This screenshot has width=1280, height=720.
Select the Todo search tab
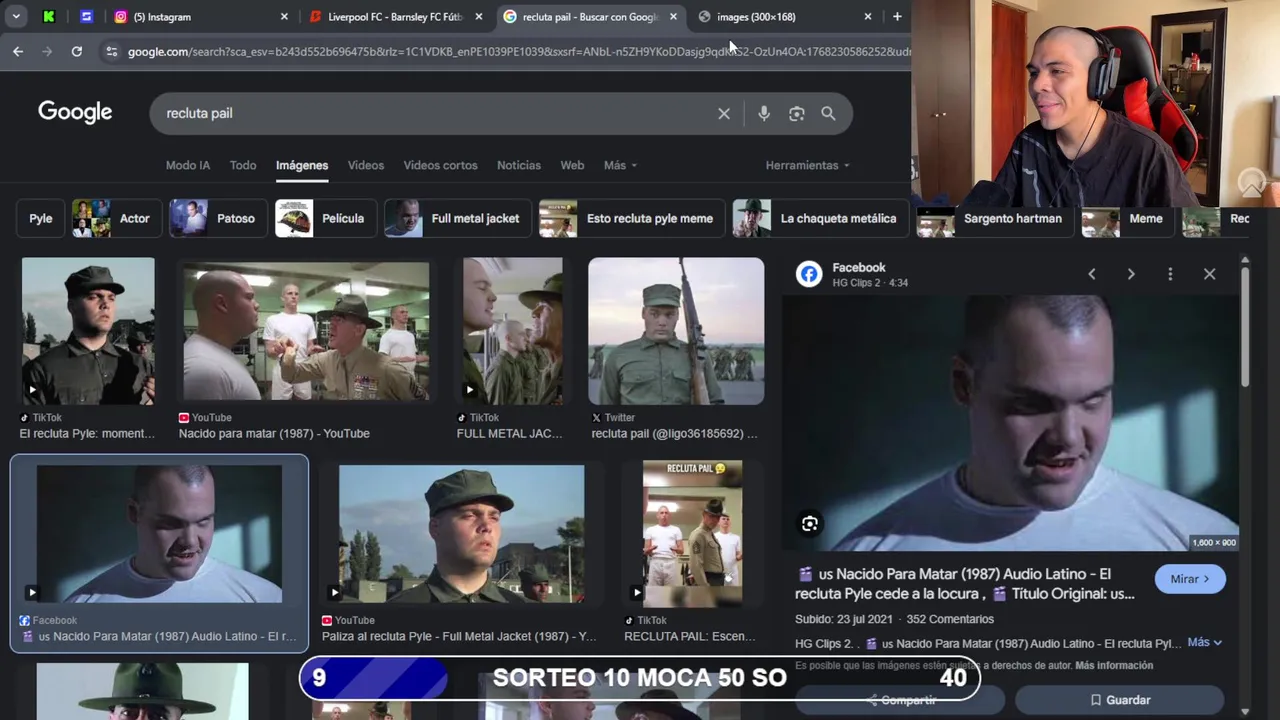pos(243,165)
